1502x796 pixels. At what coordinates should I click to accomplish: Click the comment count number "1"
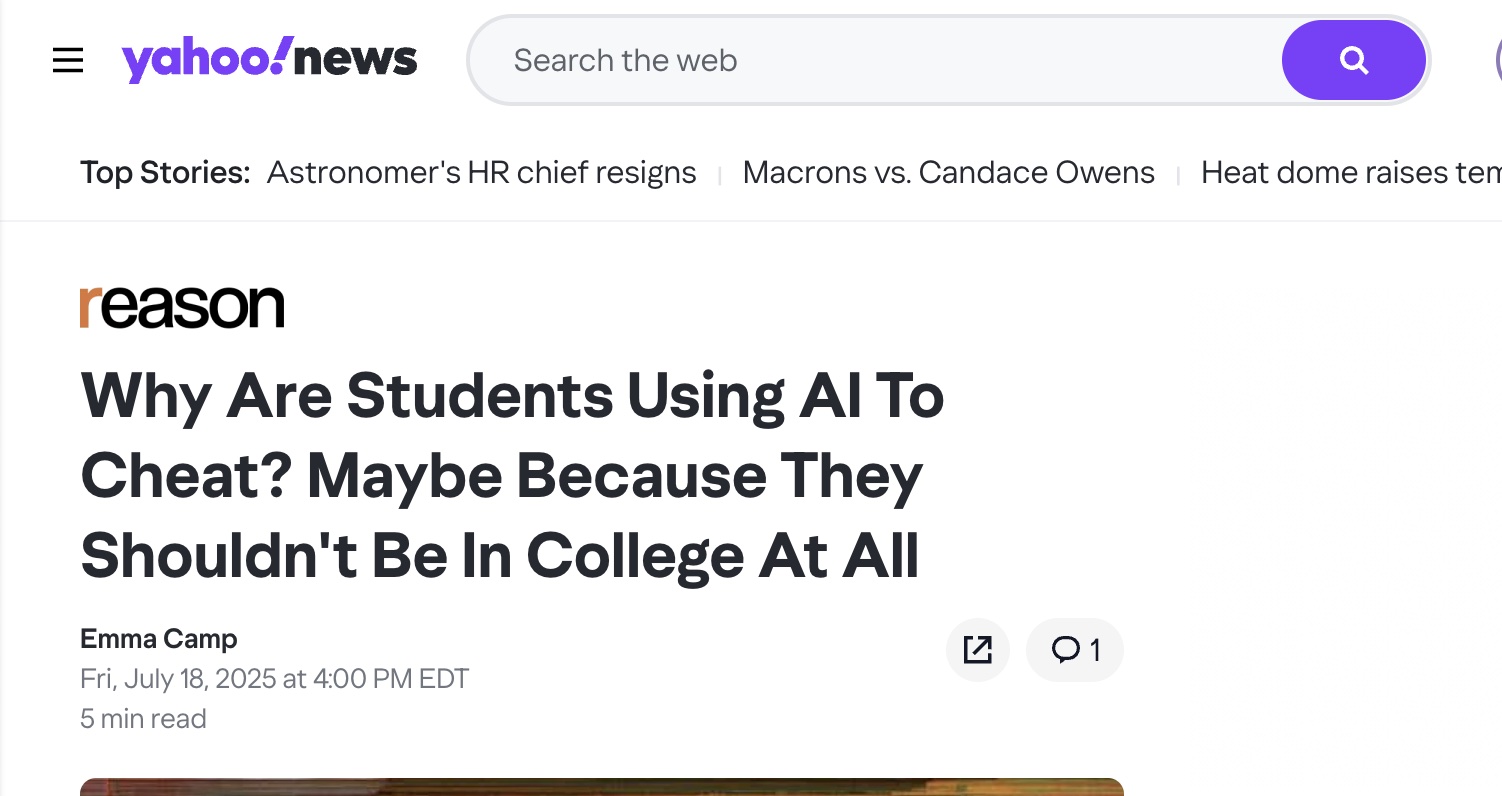pyautogui.click(x=1095, y=651)
